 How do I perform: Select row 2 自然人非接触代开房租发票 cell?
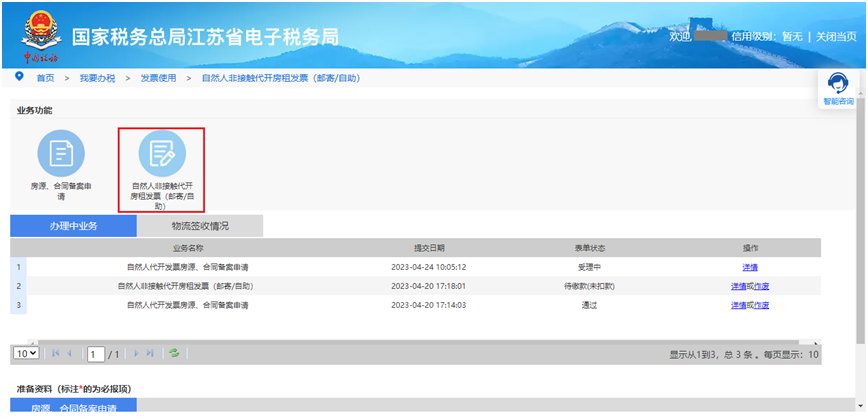(x=186, y=286)
